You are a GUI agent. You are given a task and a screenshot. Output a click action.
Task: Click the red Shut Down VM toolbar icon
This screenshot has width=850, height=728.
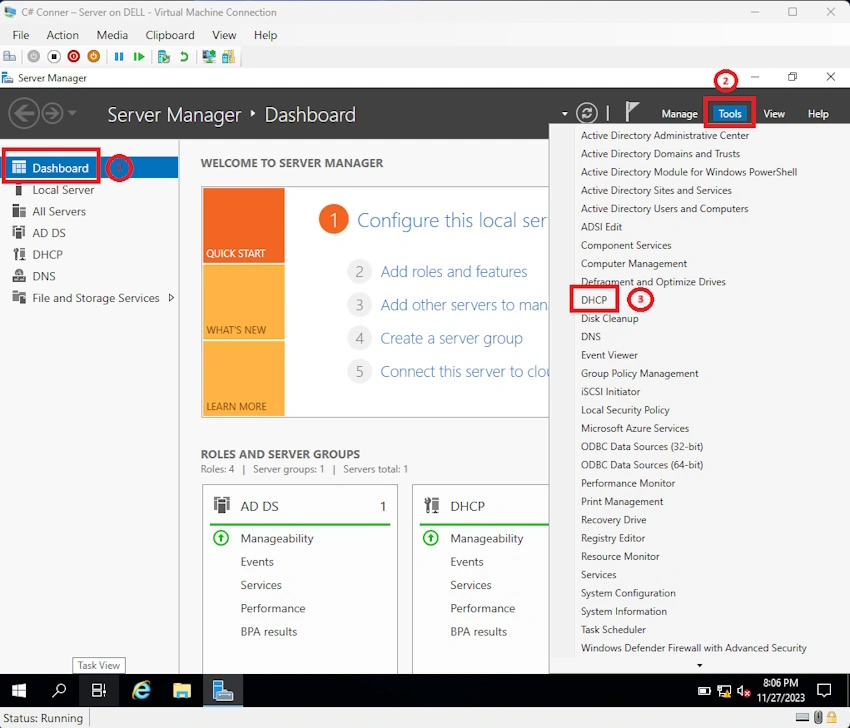pos(74,56)
